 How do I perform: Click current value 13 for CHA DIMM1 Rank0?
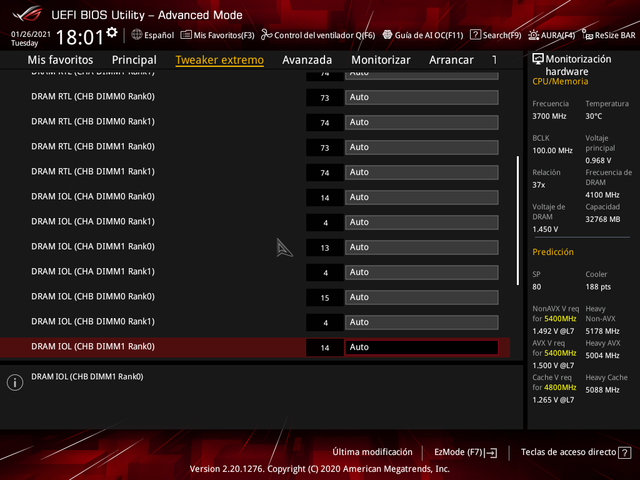click(x=325, y=248)
